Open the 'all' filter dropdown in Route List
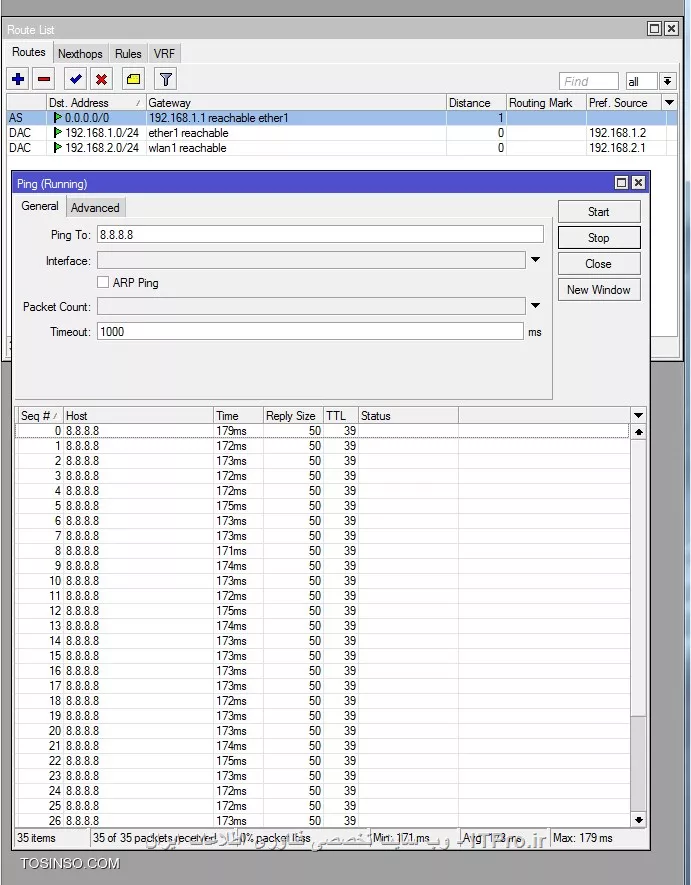 (x=667, y=81)
